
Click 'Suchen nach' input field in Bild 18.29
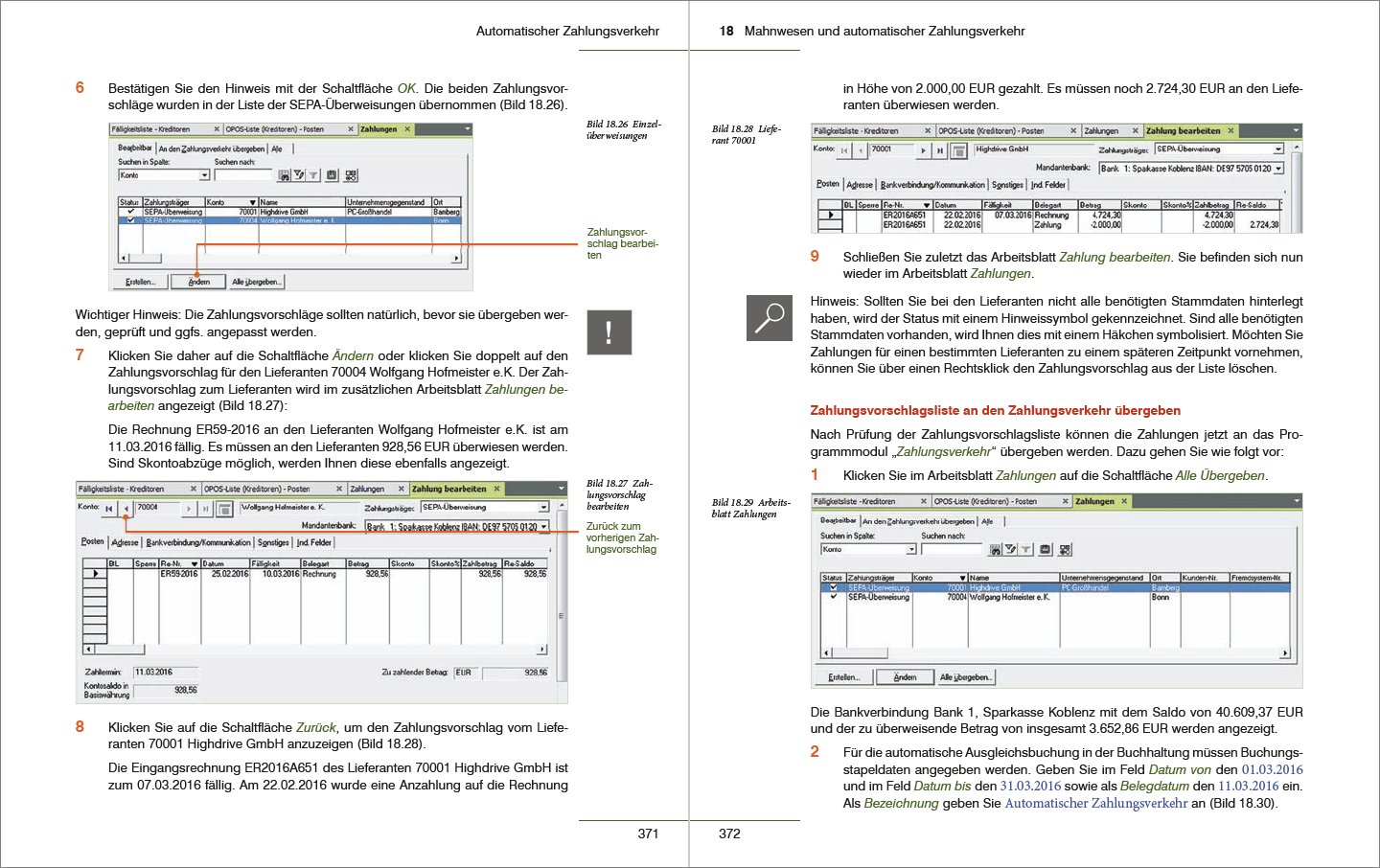951,550
